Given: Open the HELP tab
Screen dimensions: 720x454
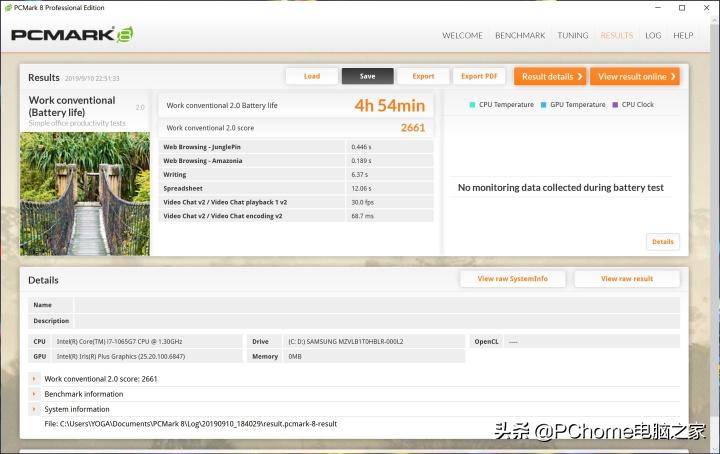Looking at the screenshot, I should point(683,35).
